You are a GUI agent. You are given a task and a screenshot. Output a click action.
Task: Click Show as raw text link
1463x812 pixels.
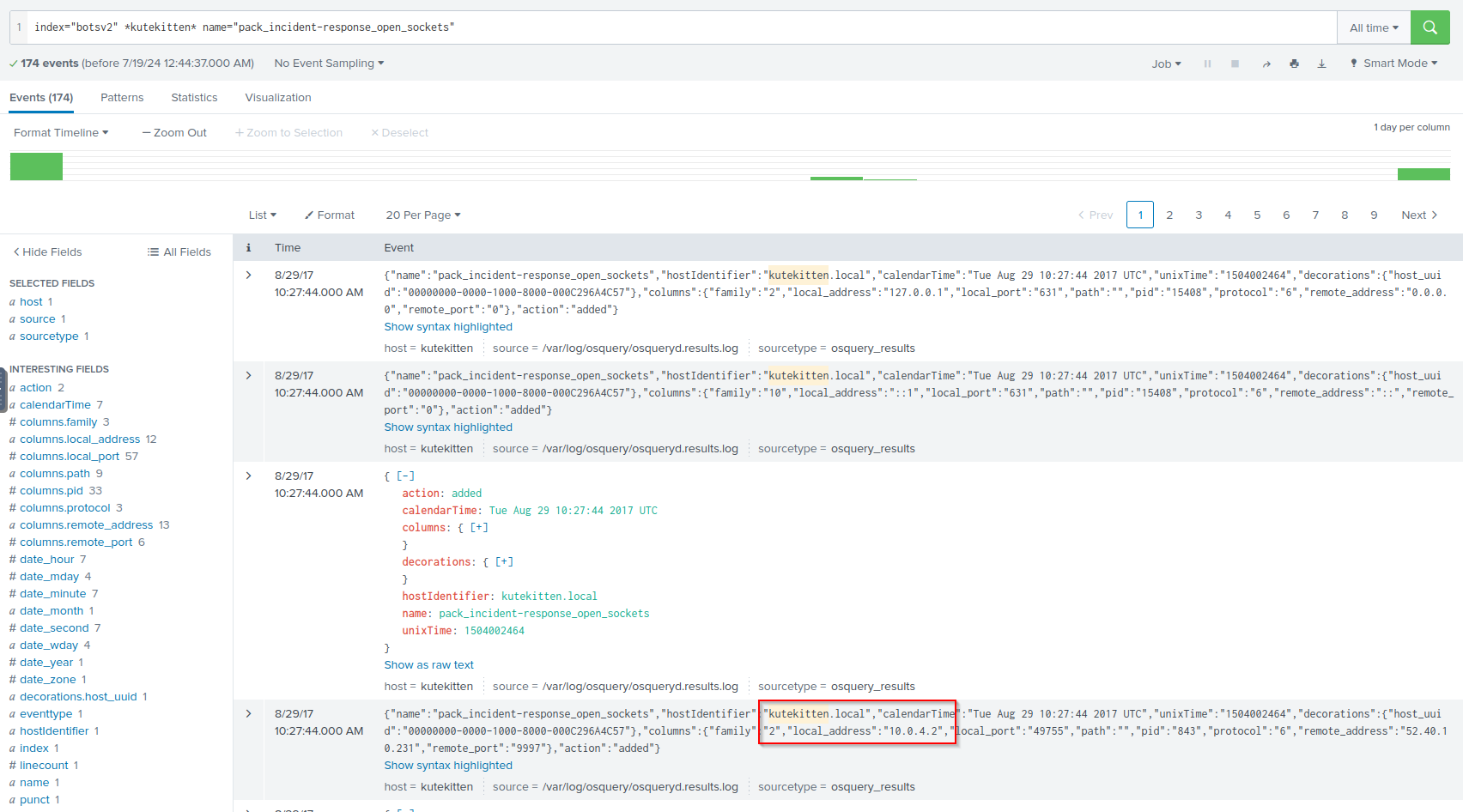point(428,665)
